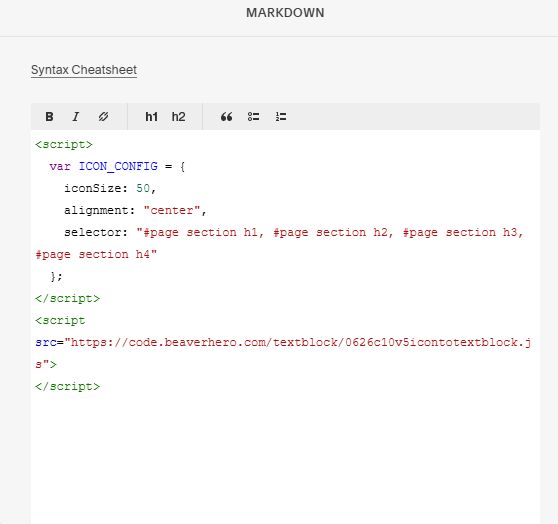This screenshot has height=524, width=558.
Task: Insert bulleted list
Action: tap(253, 117)
